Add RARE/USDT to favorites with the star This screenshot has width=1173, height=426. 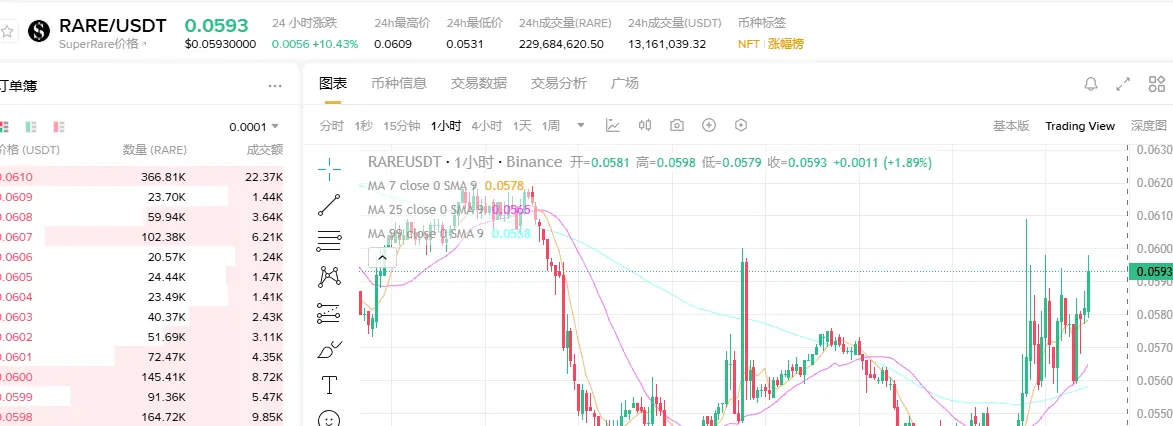7,31
